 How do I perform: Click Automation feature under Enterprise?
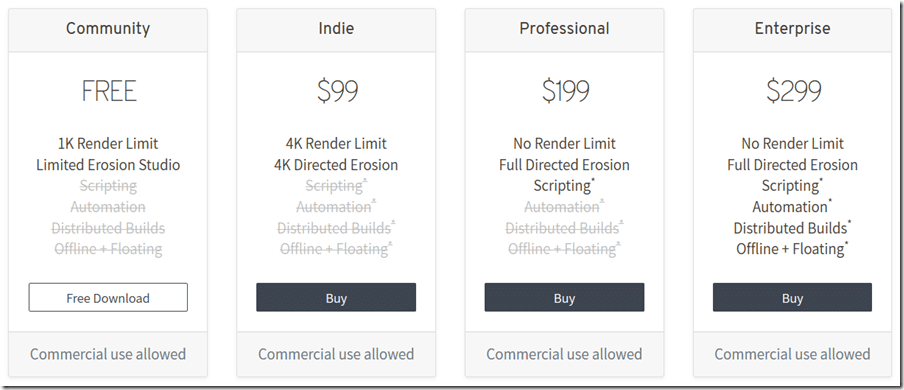[x=792, y=207]
